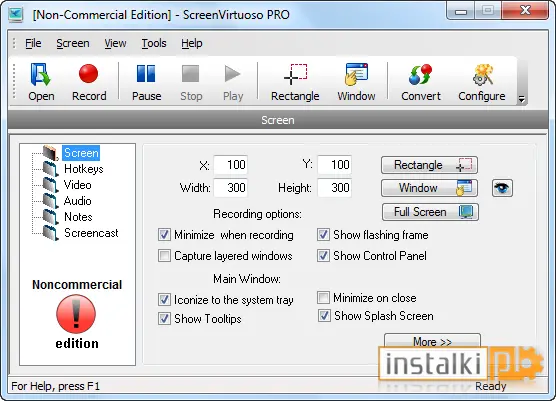Expand the toolbar overflow arrow

pyautogui.click(x=521, y=99)
